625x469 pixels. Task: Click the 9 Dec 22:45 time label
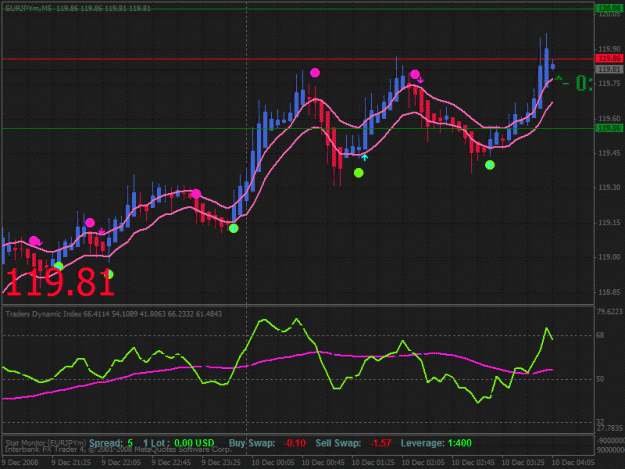pos(171,462)
